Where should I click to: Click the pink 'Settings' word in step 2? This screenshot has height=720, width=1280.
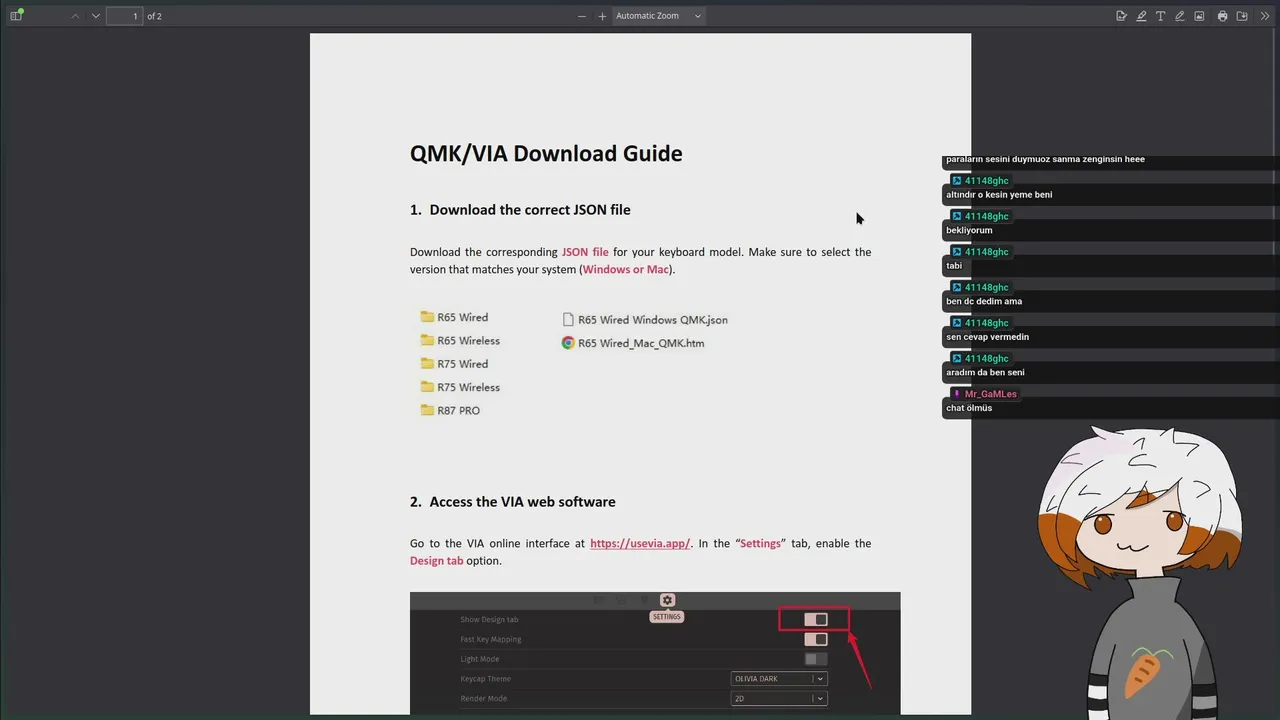760,544
